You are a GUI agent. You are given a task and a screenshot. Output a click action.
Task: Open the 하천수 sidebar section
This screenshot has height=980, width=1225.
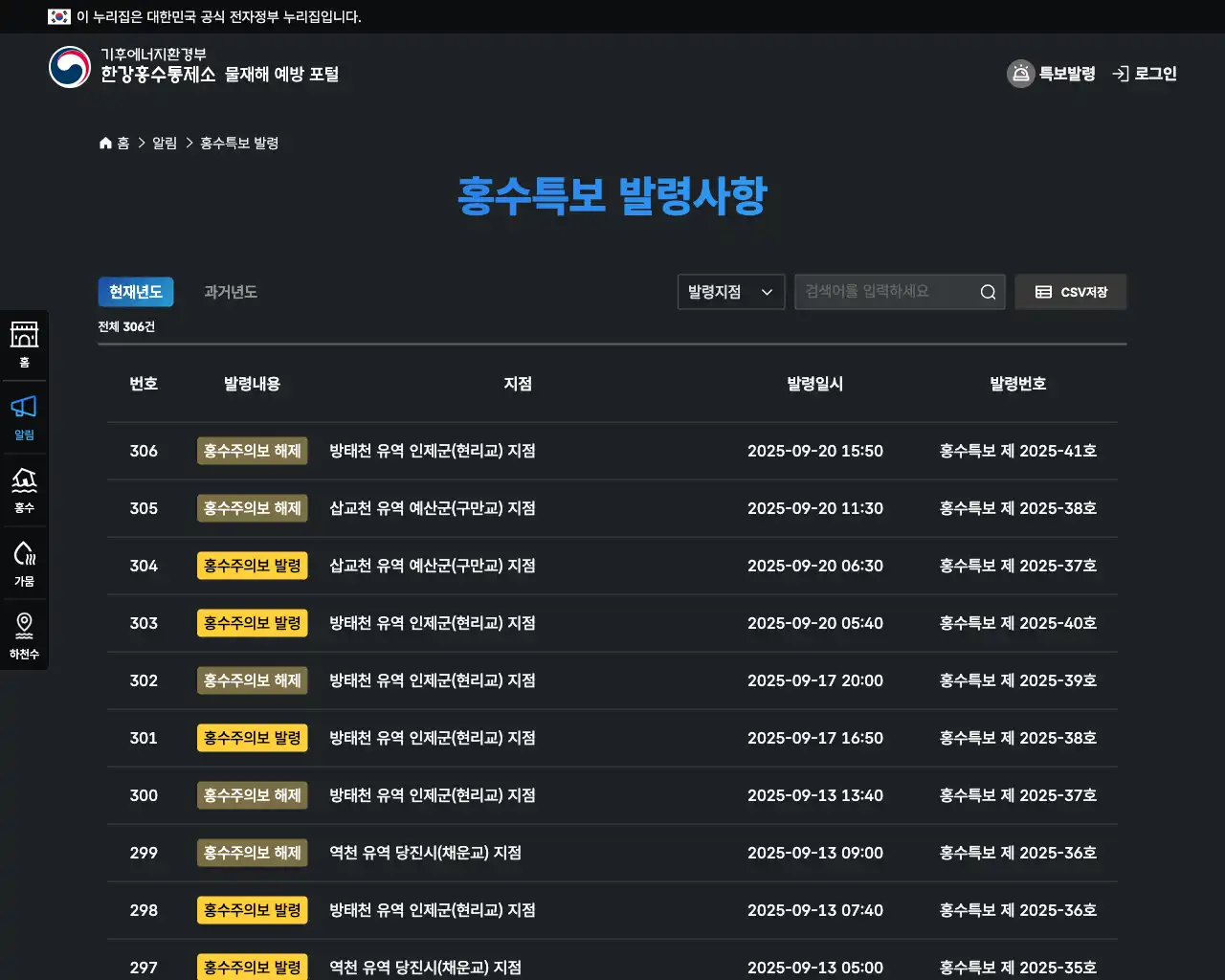click(24, 635)
